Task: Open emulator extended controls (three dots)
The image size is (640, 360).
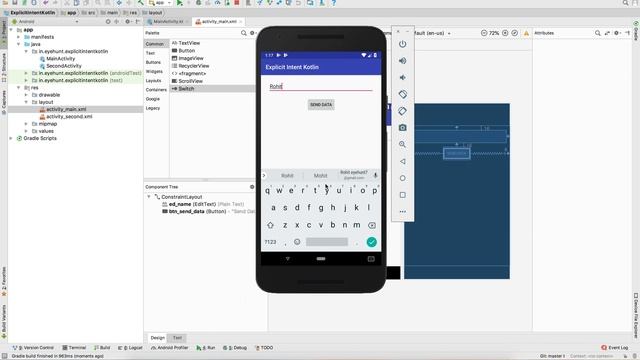Action: pyautogui.click(x=402, y=211)
